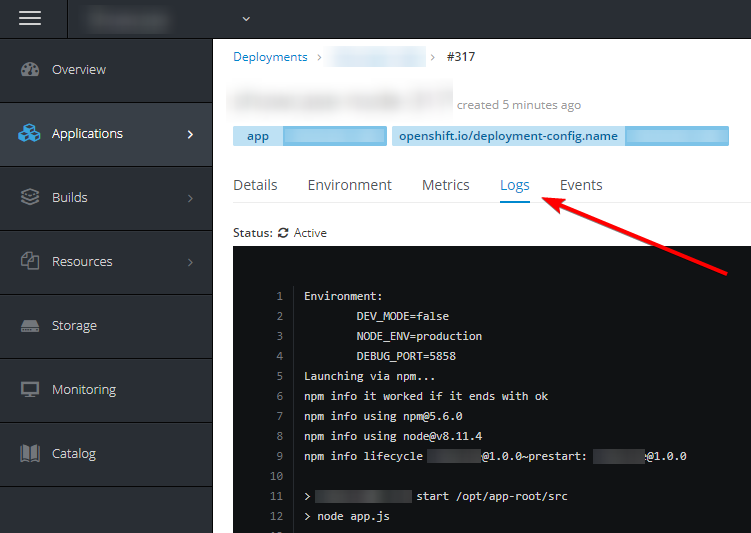
Task: Click 'created 5 minutes ago' text
Action: click(519, 105)
